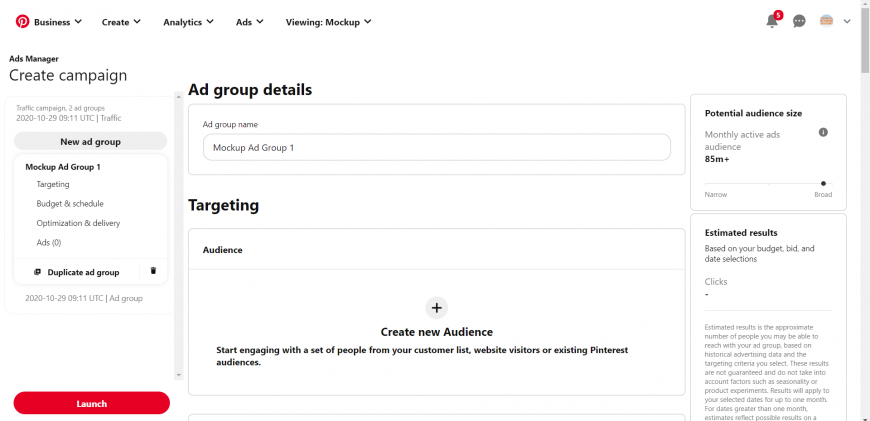Image resolution: width=870 pixels, height=421 pixels.
Task: Click the plus icon to create audience
Action: pos(437,308)
